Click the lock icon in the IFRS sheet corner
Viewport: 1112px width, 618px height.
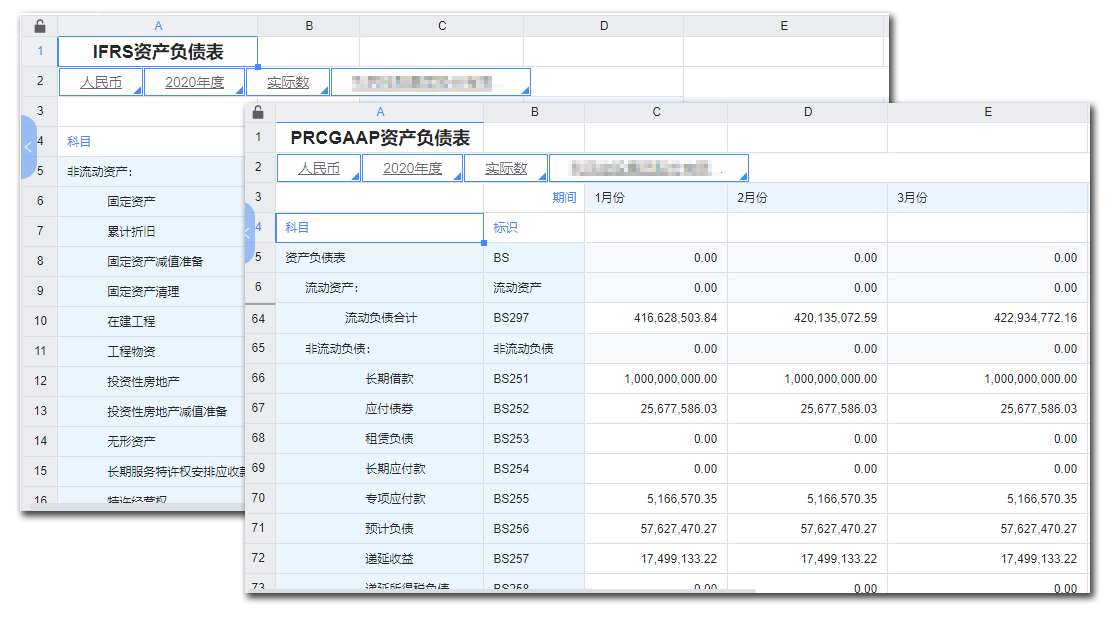pyautogui.click(x=40, y=26)
